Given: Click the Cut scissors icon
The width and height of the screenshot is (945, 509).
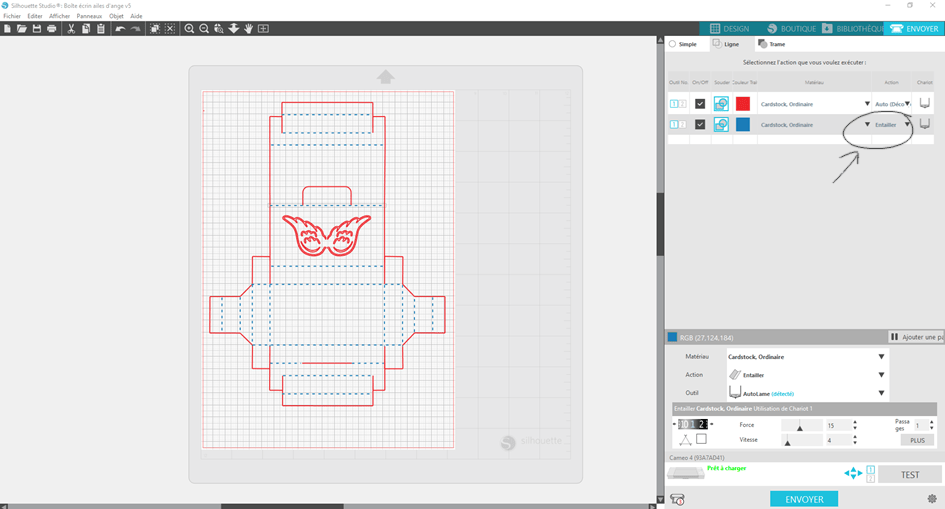Looking at the screenshot, I should 71,29.
